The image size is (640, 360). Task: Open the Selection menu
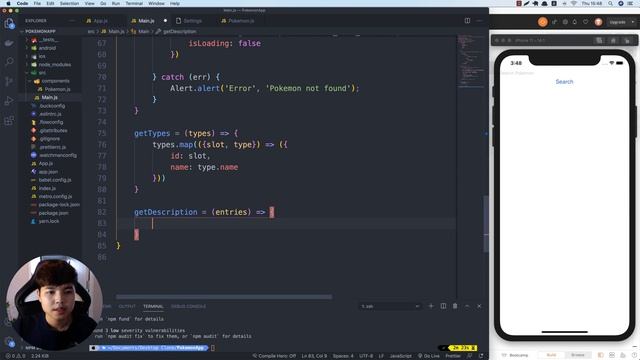coord(69,3)
